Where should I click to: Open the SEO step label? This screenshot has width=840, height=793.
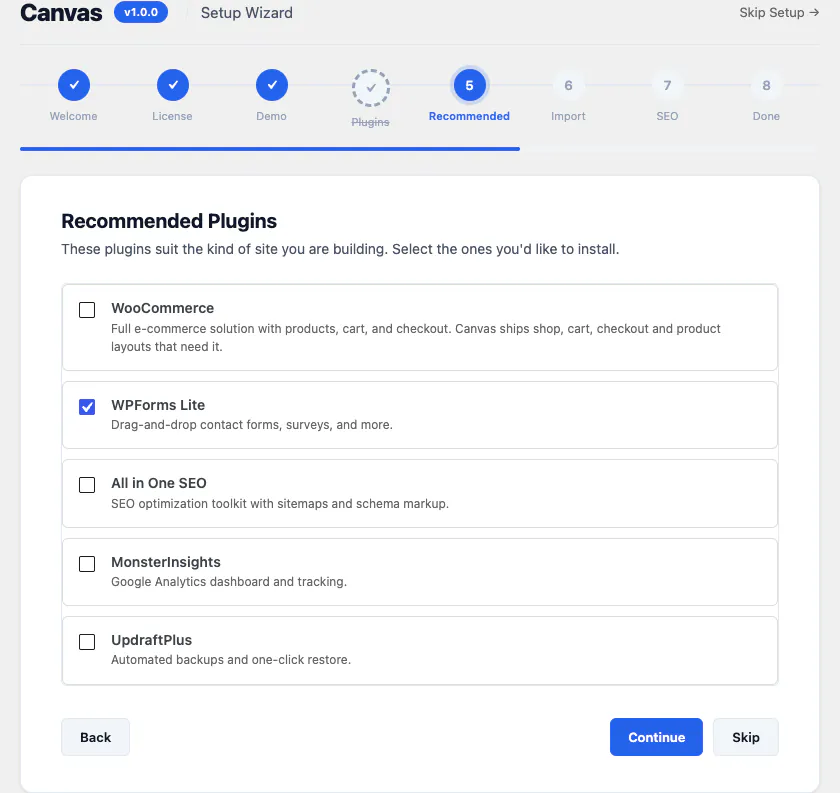668,116
